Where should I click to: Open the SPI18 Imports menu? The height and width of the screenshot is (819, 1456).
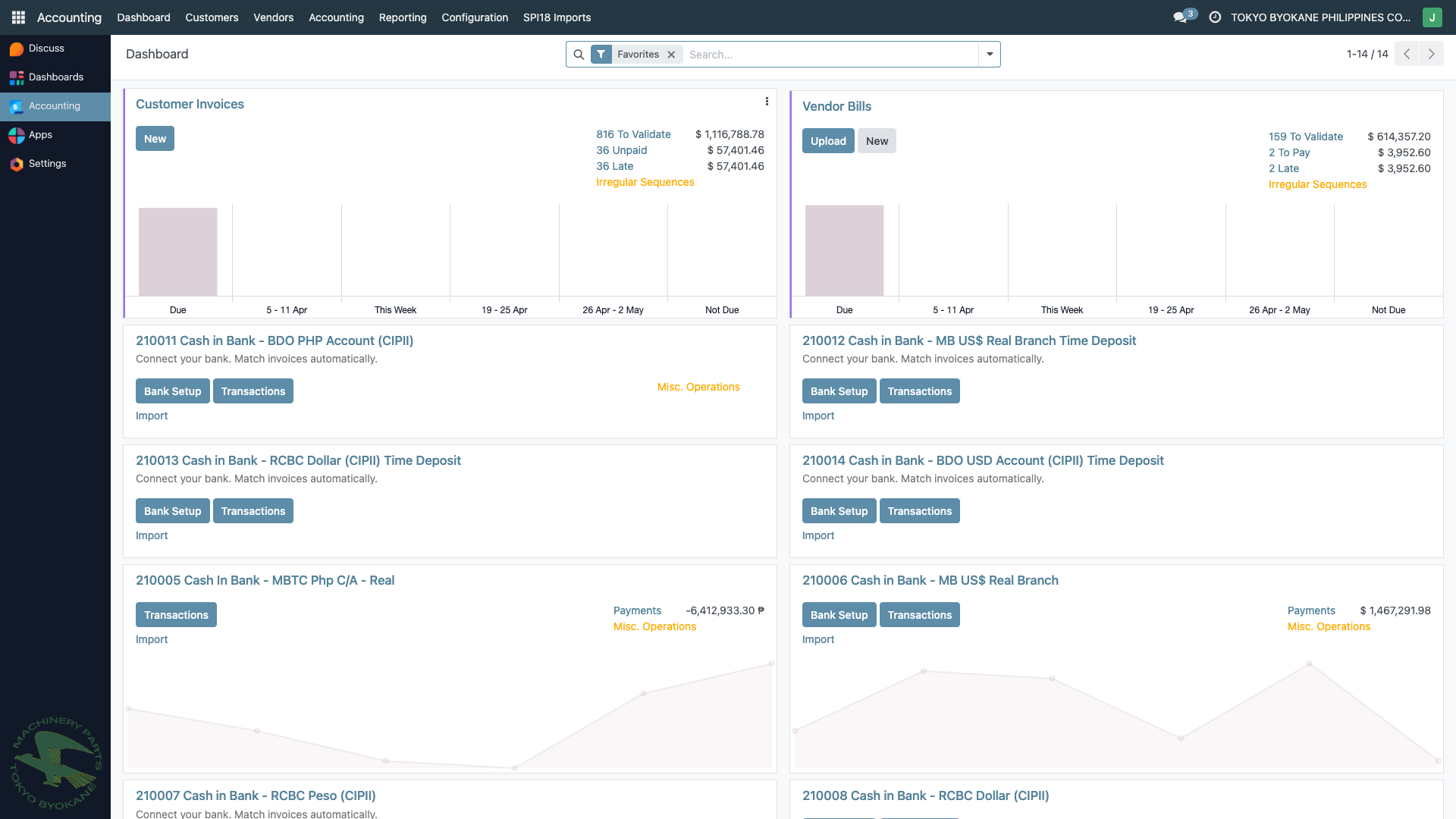557,17
